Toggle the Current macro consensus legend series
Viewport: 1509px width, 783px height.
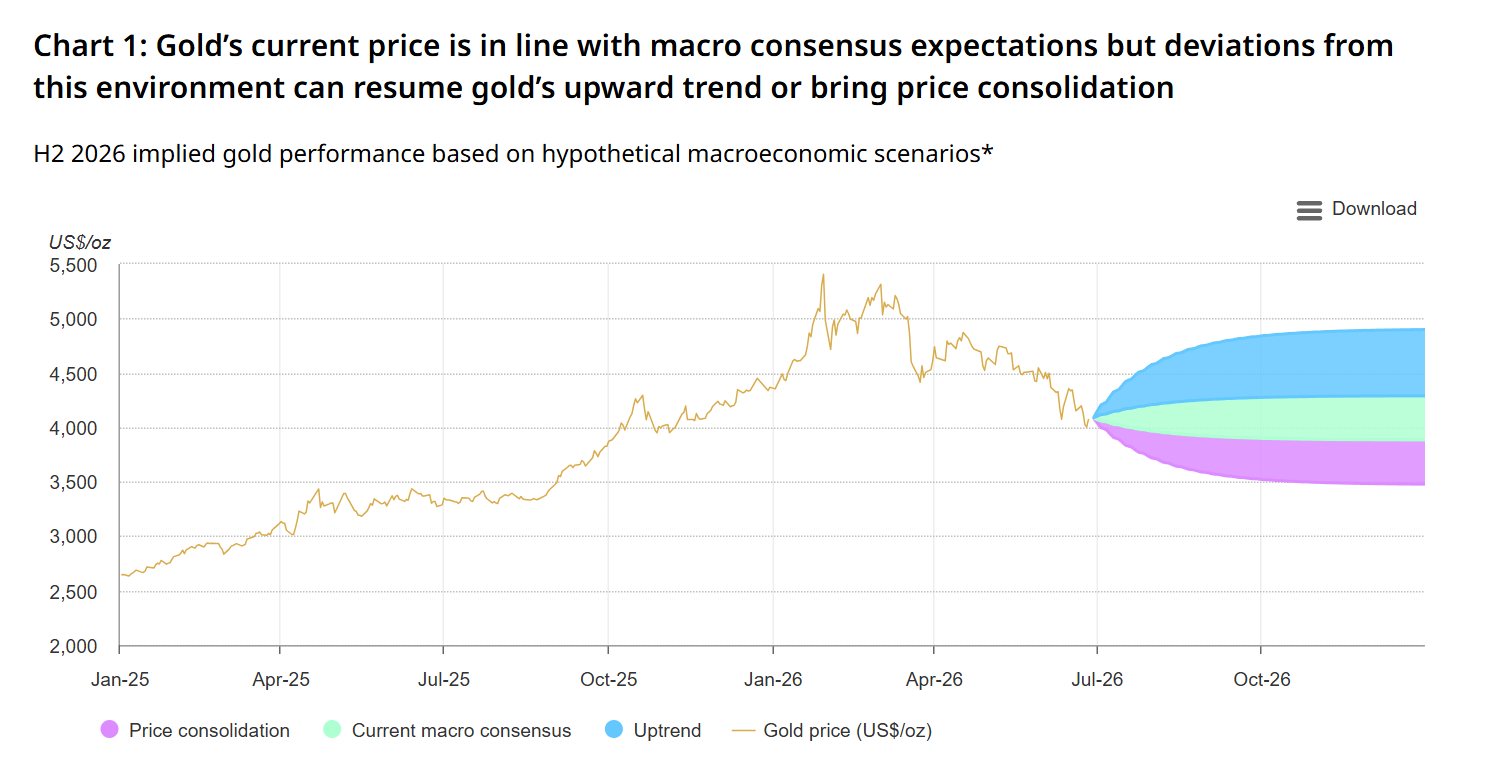448,731
